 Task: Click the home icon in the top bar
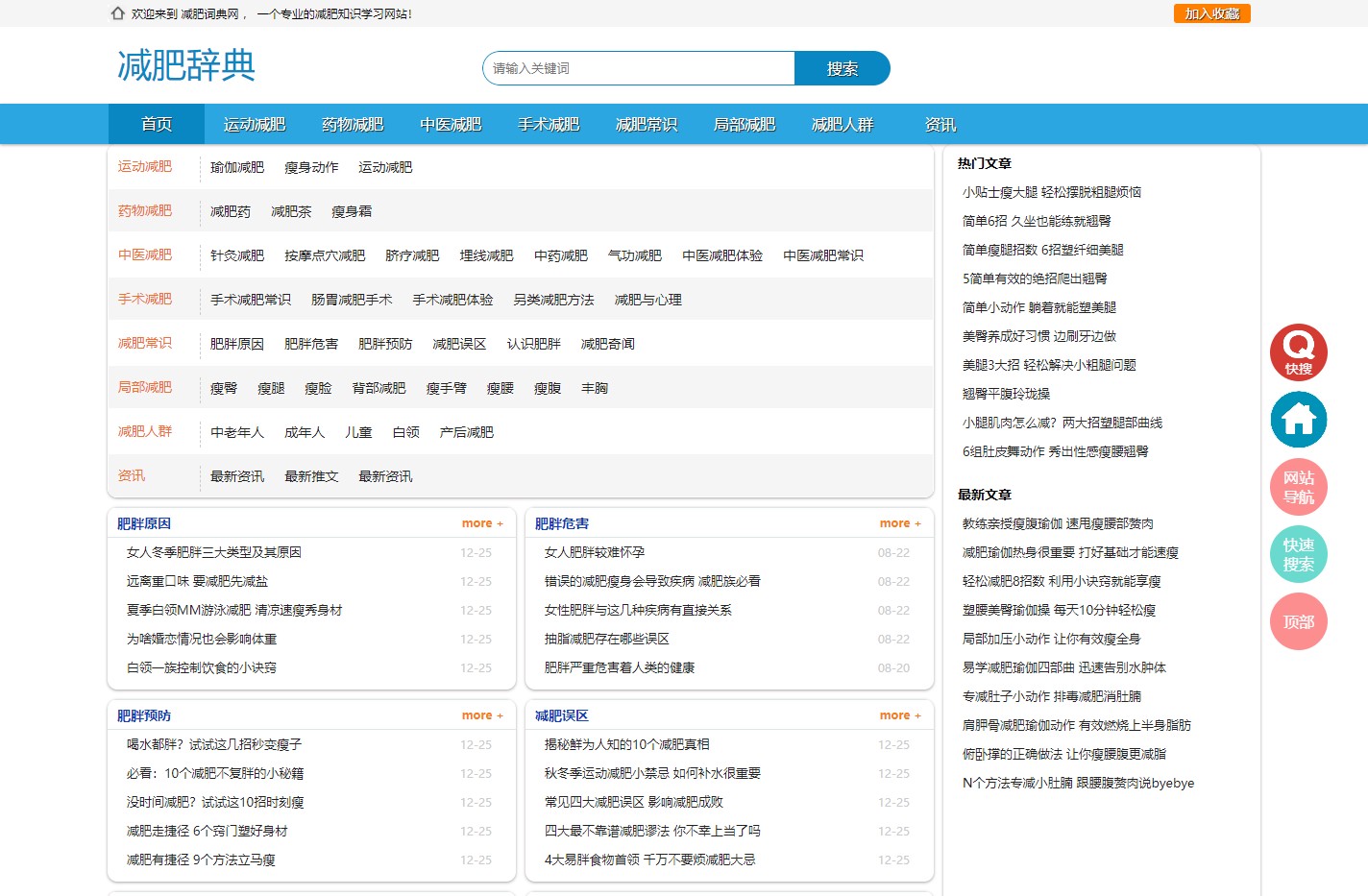click(118, 13)
